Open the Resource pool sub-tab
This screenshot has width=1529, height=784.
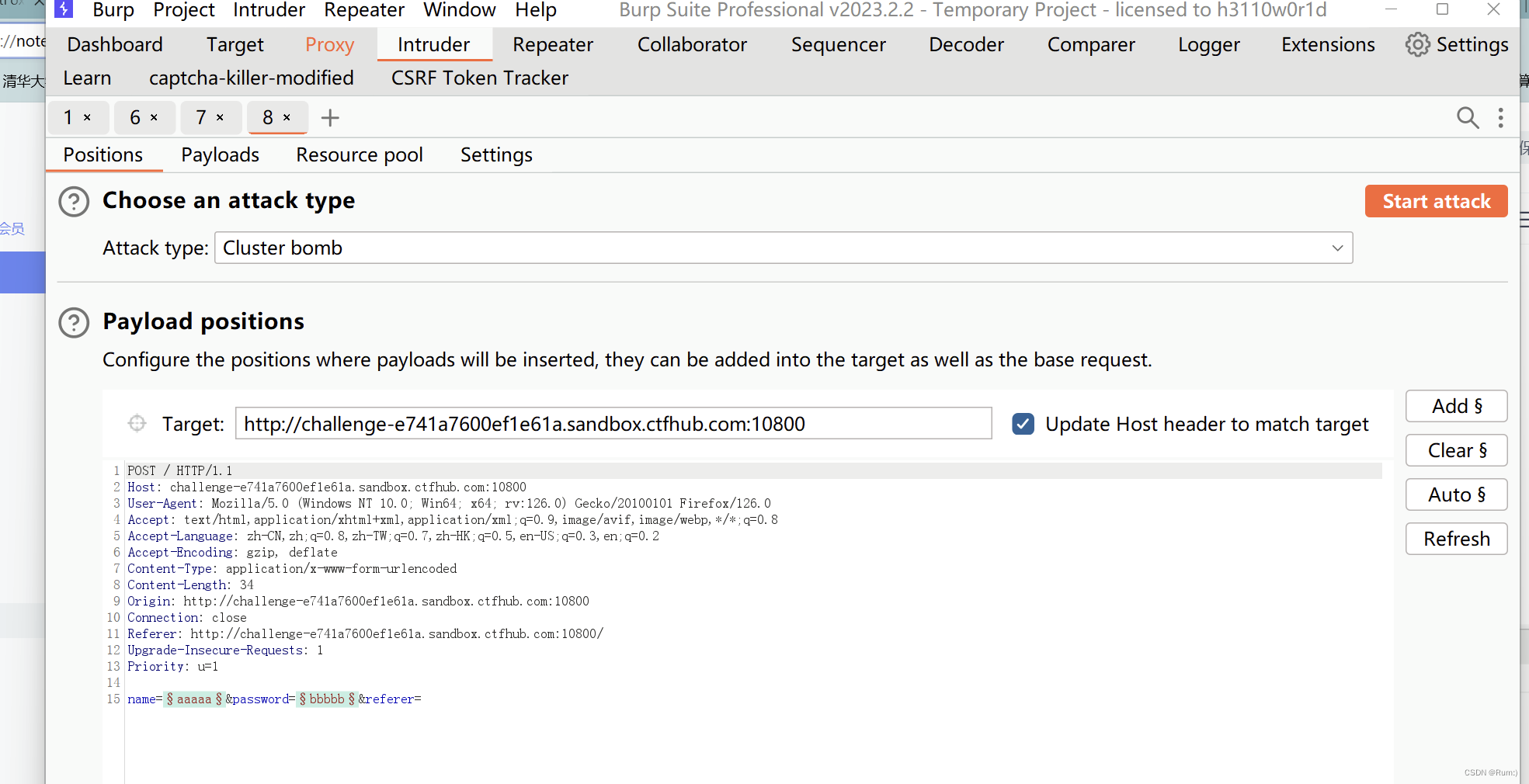point(360,154)
